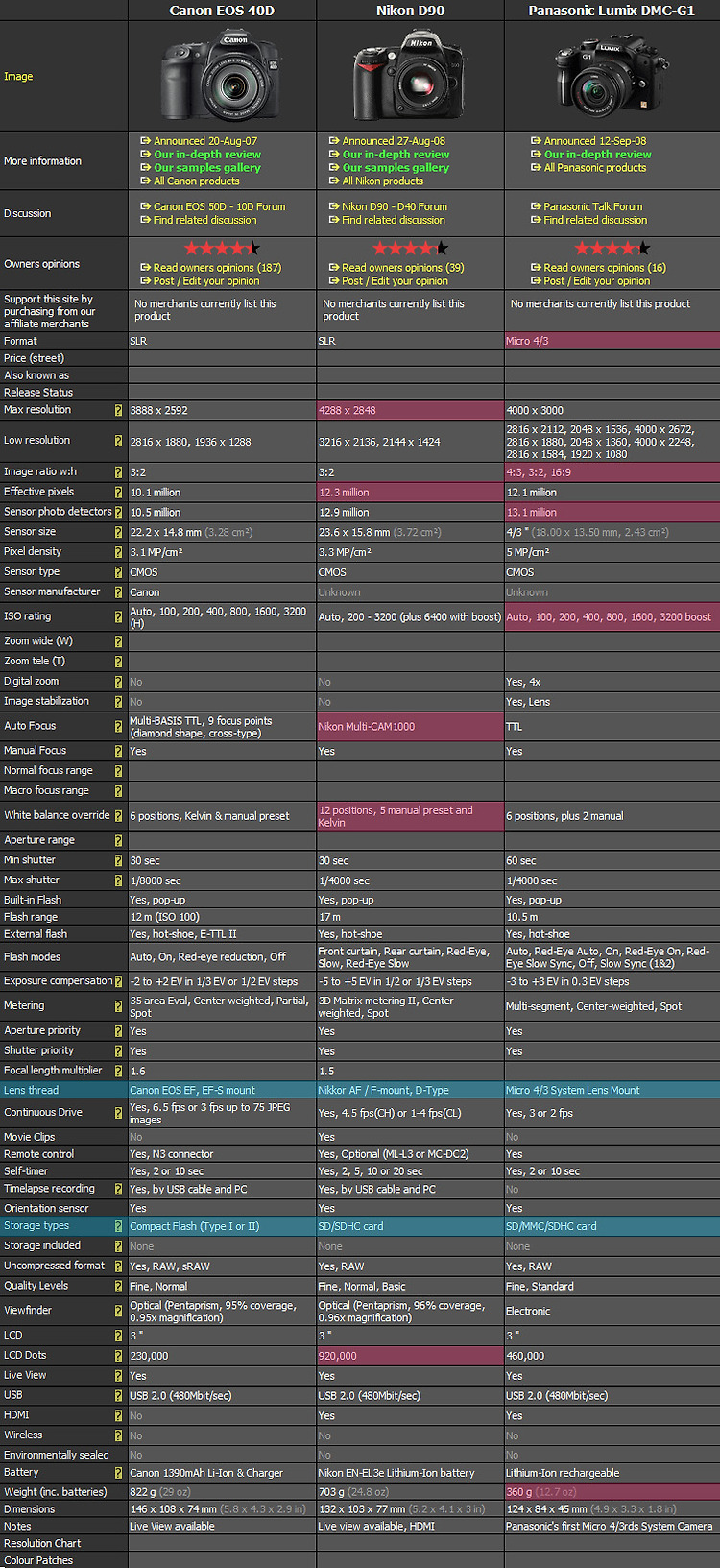
Task: Open All Panasonic products link
Action: [595, 168]
